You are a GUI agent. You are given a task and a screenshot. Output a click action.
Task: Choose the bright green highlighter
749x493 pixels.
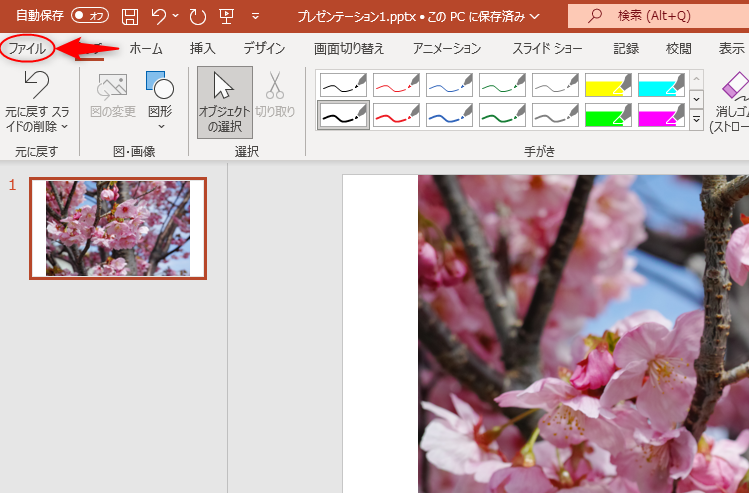pyautogui.click(x=609, y=115)
